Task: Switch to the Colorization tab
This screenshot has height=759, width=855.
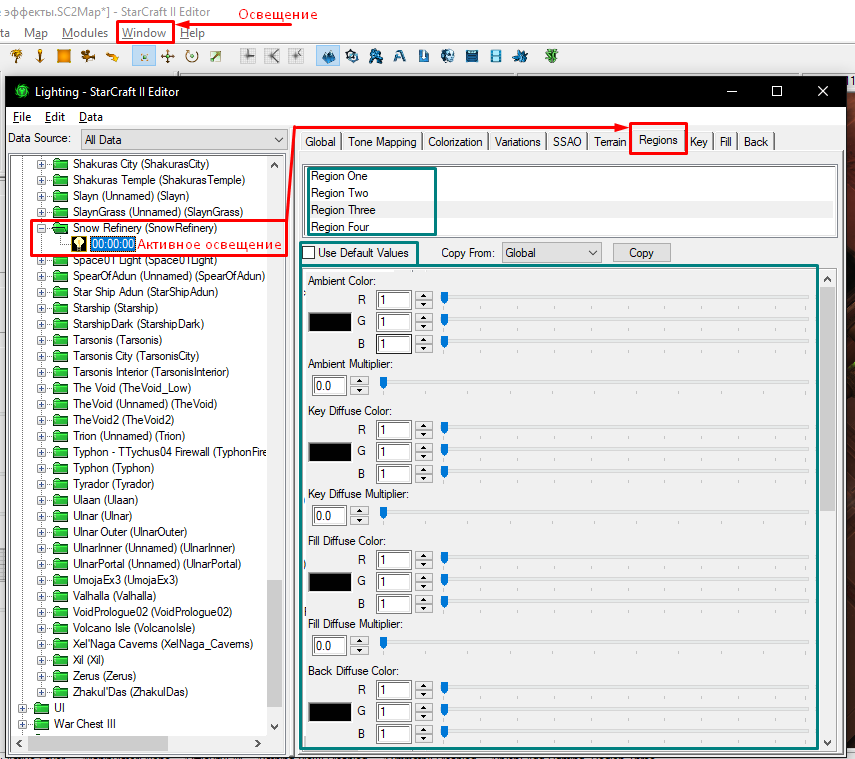Action: (x=455, y=142)
